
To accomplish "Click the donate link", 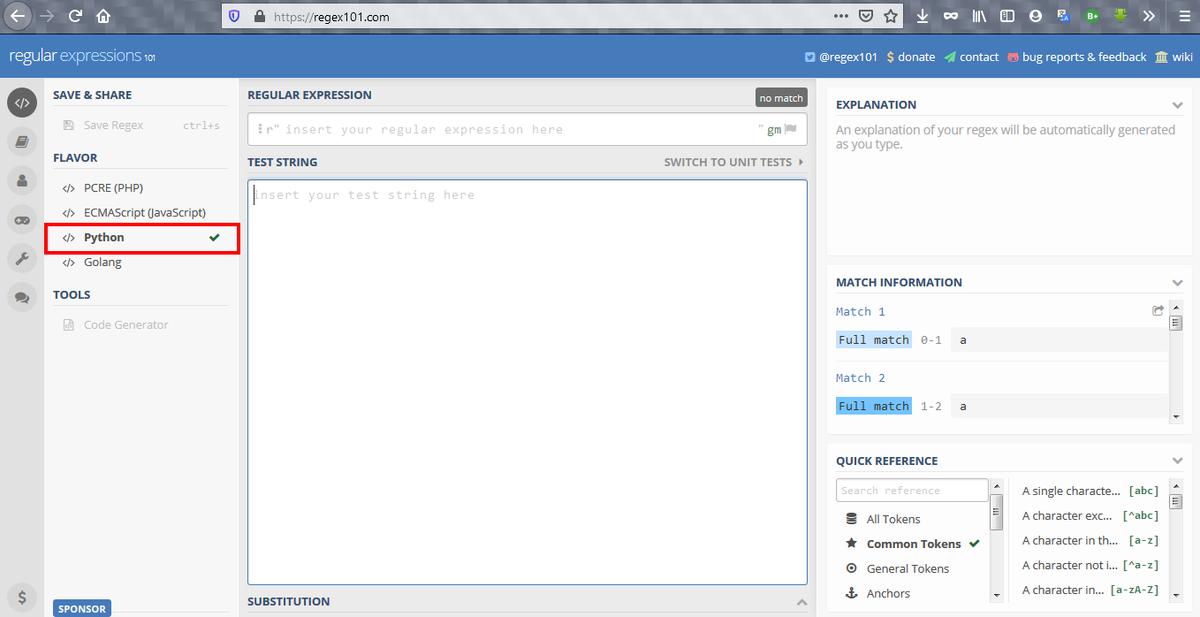I will 910,57.
